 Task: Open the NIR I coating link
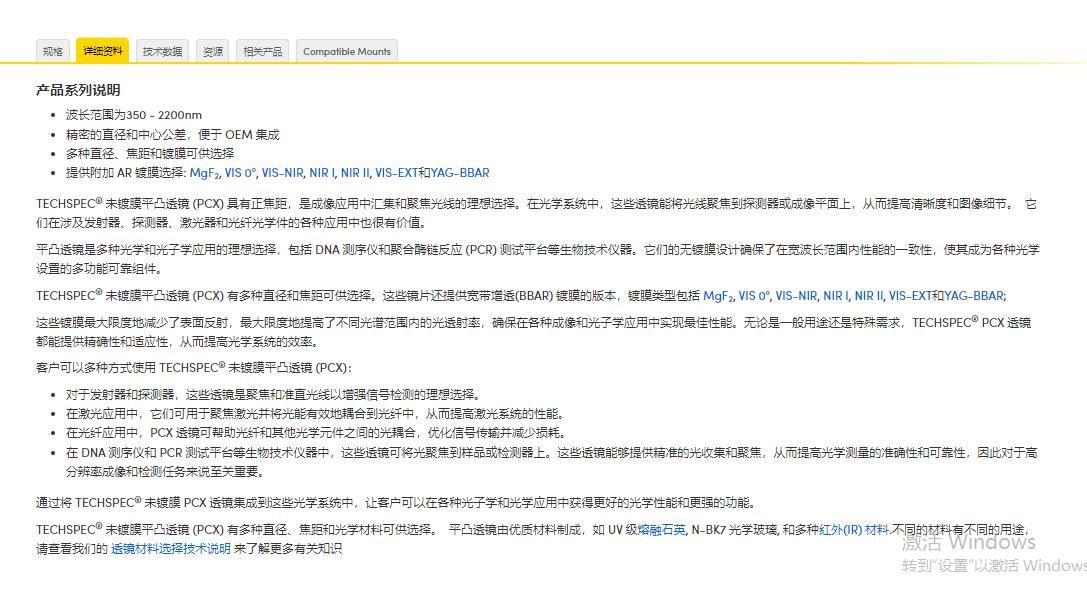point(324,172)
